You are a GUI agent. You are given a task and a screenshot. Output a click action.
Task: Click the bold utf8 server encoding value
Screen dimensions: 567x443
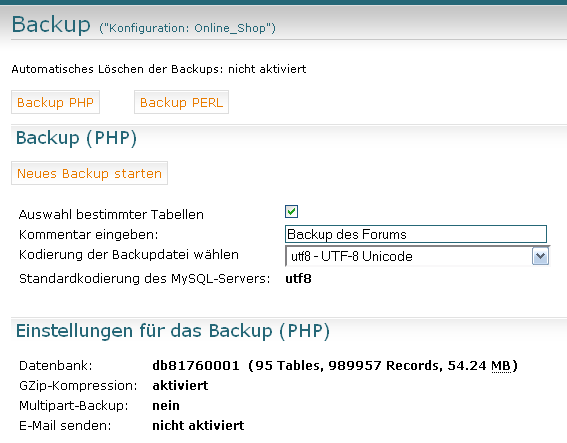(x=298, y=279)
